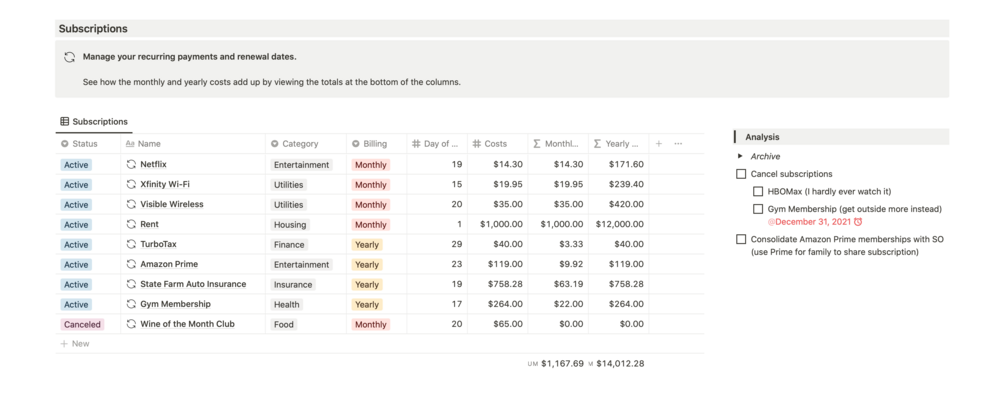Screen dimensions: 1005x394
Task: Click the Canceled status tag for Wine Club
Action: coord(82,324)
